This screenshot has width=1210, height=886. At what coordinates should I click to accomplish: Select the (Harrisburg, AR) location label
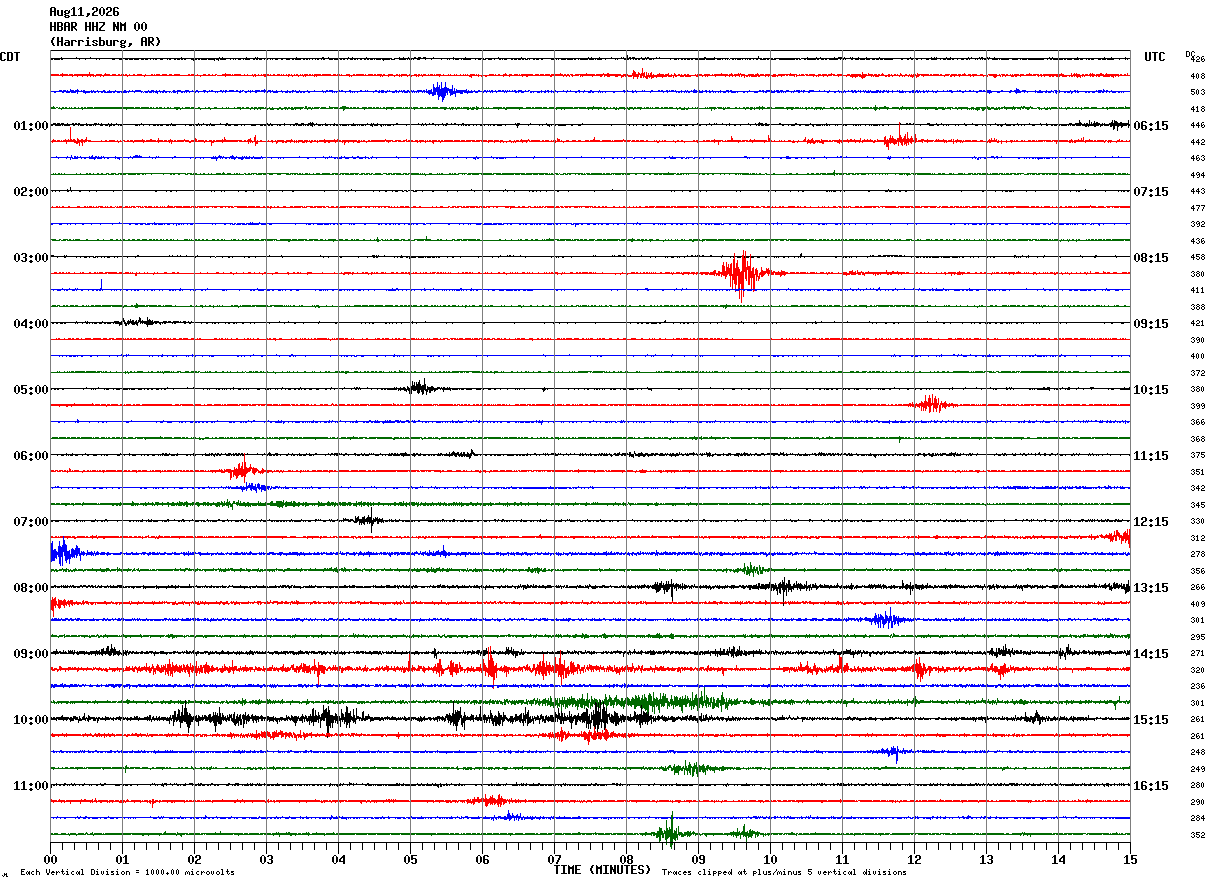(x=105, y=42)
